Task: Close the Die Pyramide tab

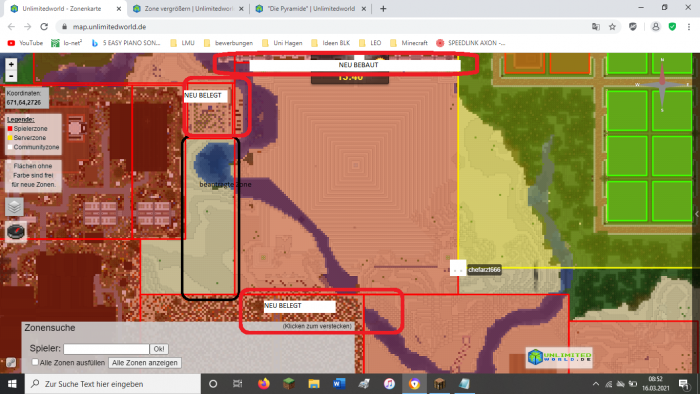Action: coord(364,8)
